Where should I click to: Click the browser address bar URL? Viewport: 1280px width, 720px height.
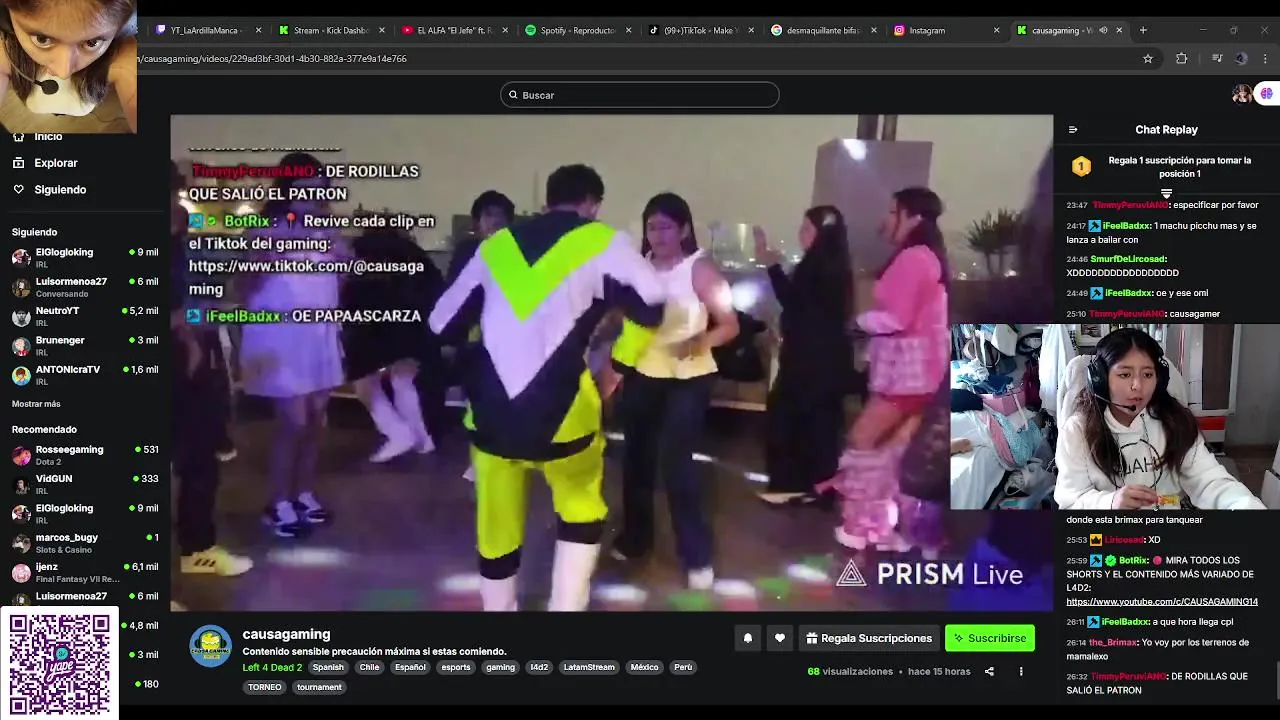point(272,59)
